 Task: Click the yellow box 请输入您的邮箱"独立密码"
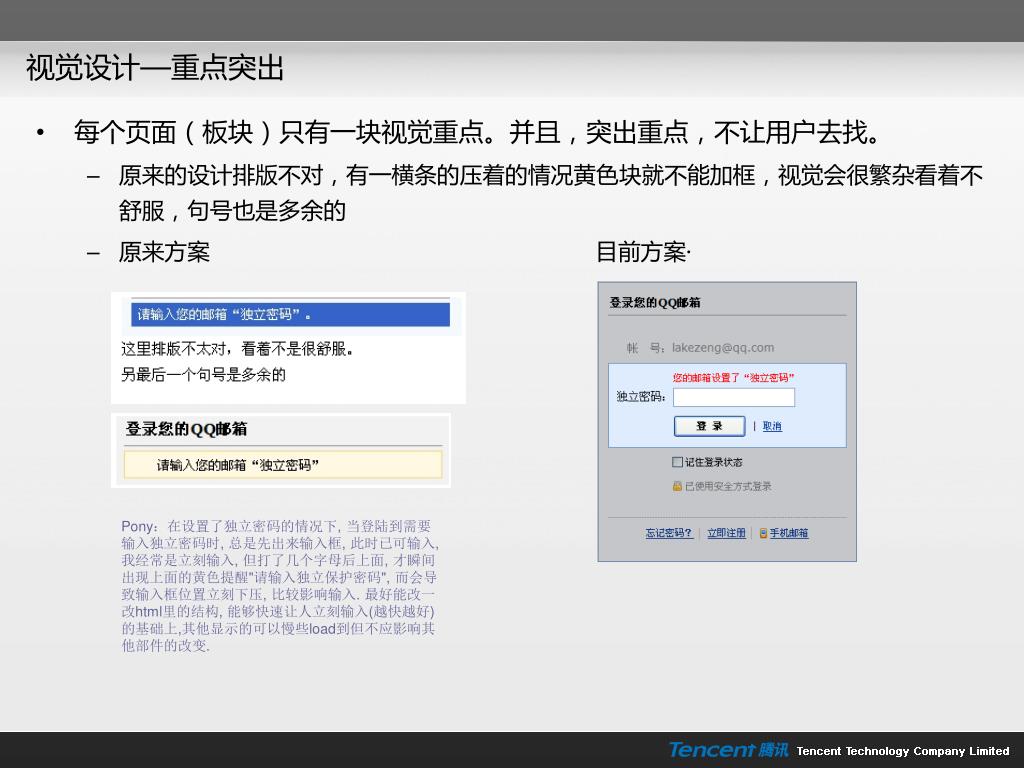283,465
